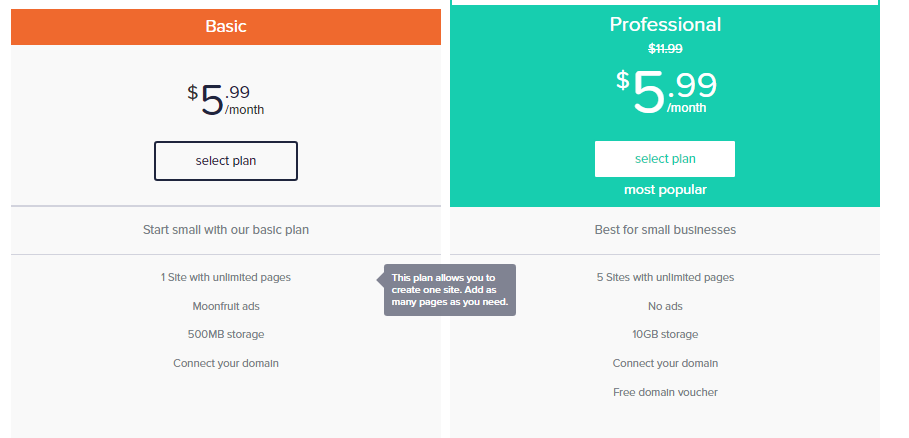
Task: Click the crossed-out $11.99 price
Action: 665,48
